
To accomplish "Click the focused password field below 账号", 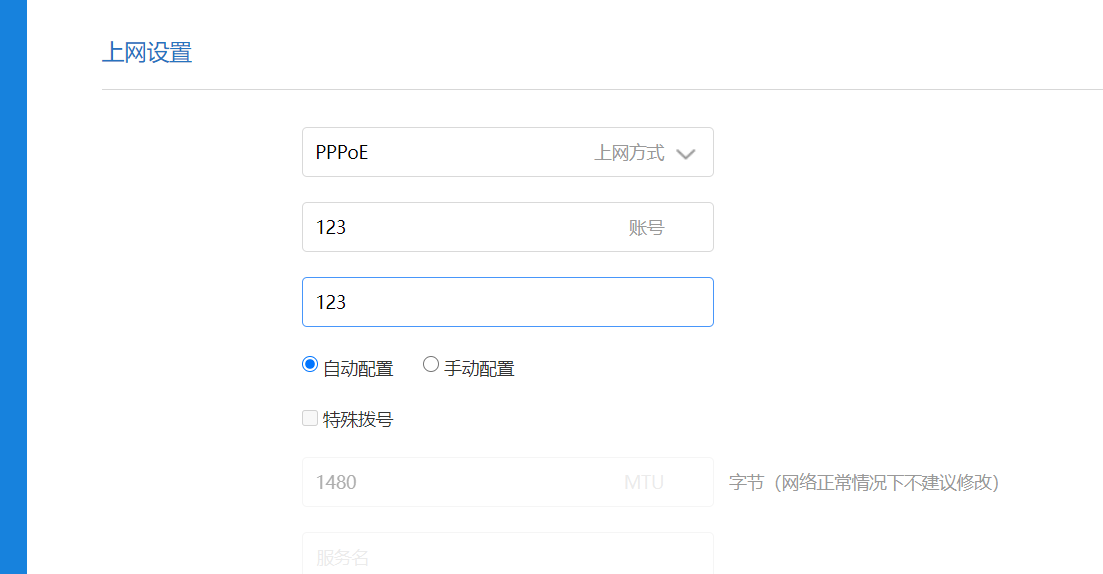I will pyautogui.click(x=507, y=302).
